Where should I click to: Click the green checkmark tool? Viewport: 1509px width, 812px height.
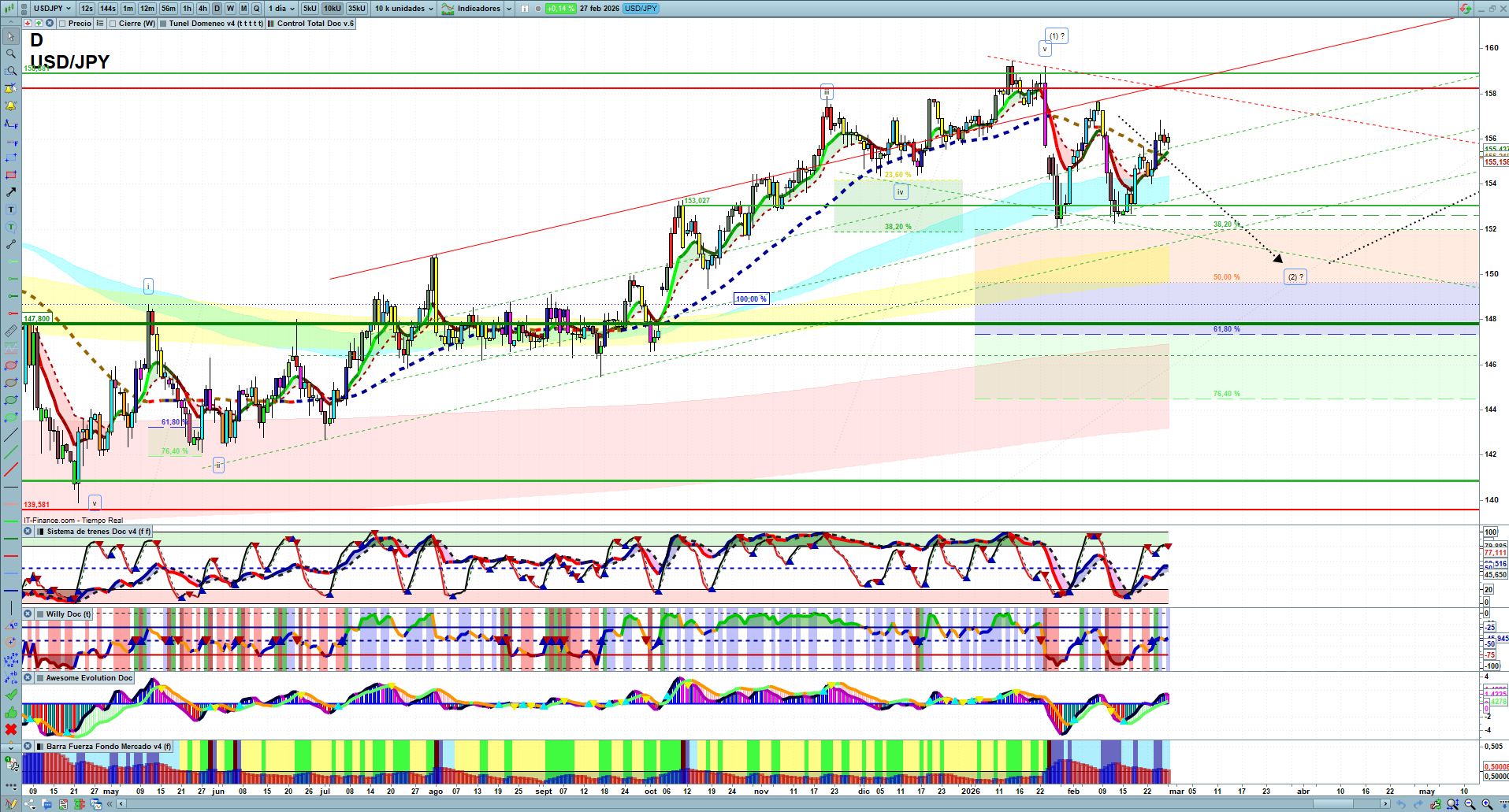point(11,695)
